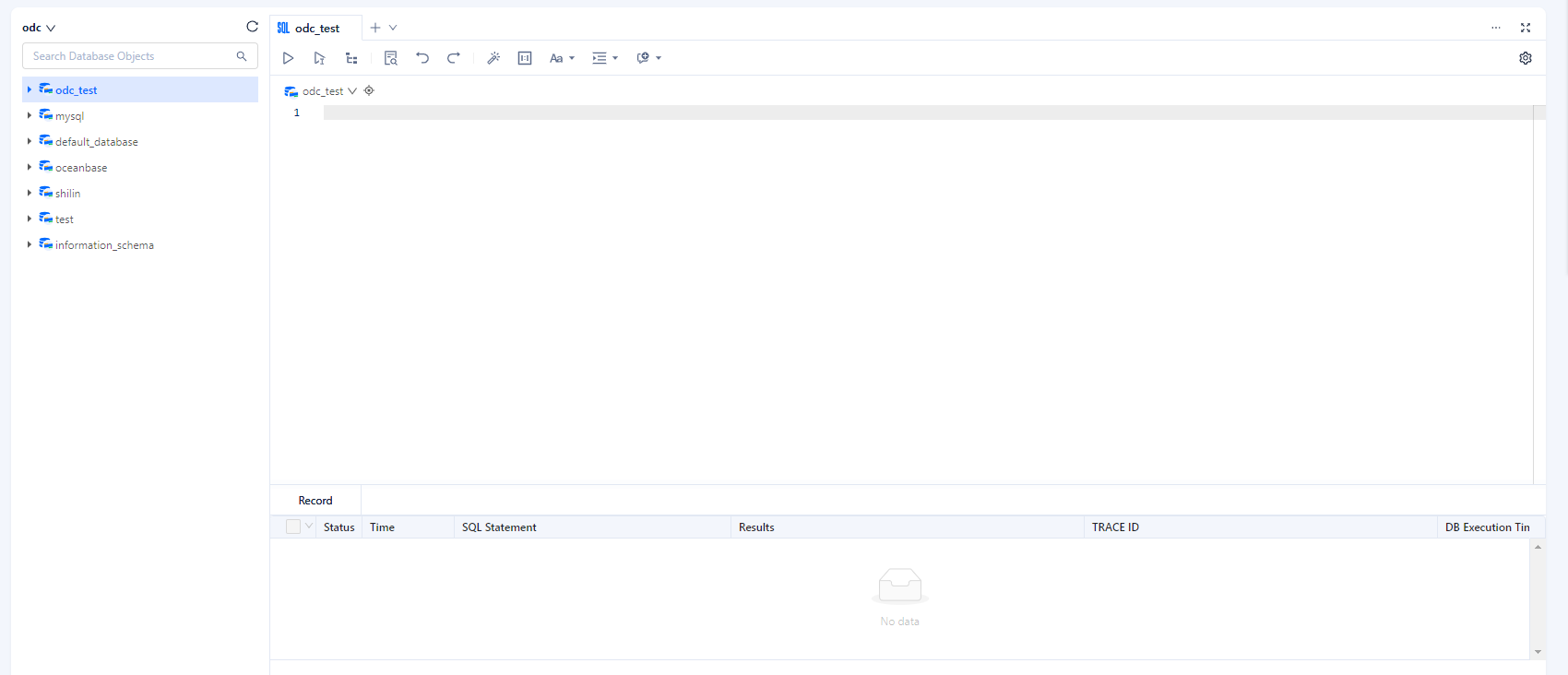Expand the oceanbase database node

tap(30, 167)
